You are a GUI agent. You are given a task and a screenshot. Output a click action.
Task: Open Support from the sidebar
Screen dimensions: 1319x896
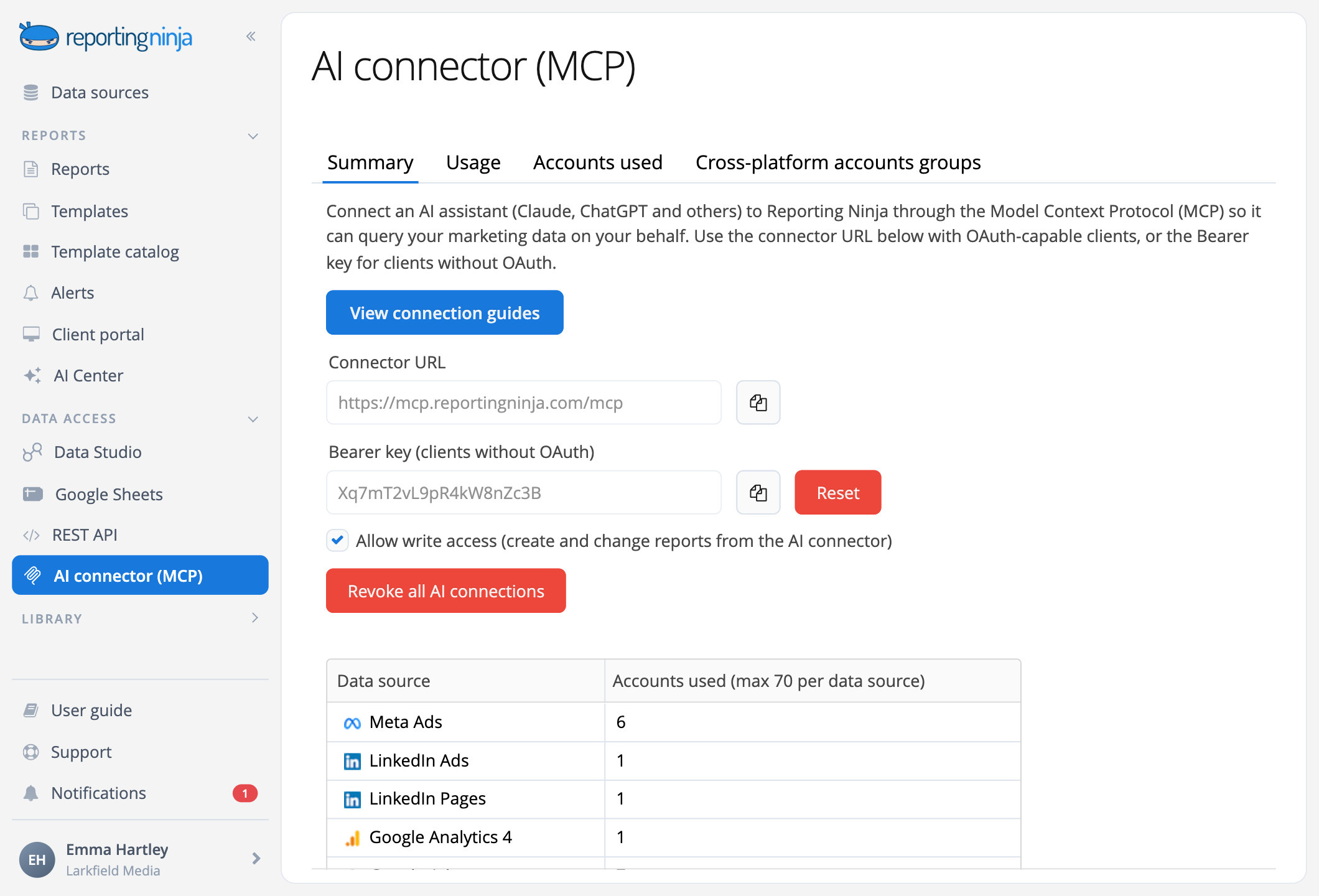[x=81, y=752]
